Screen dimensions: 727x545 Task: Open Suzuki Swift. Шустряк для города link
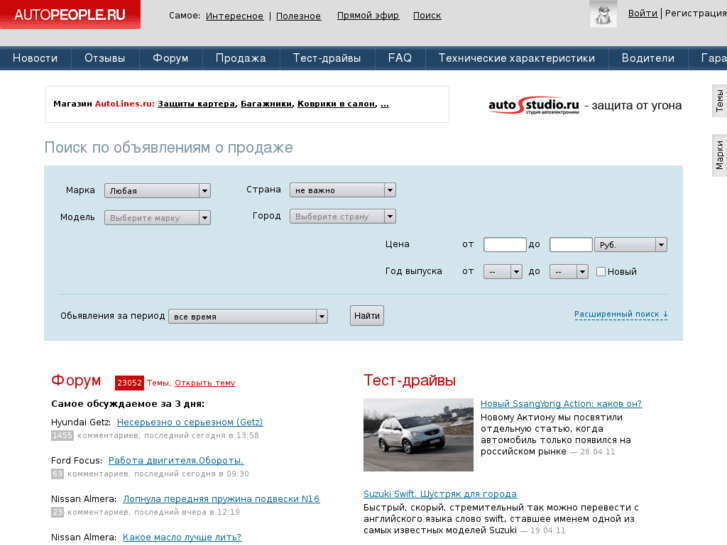coord(440,494)
